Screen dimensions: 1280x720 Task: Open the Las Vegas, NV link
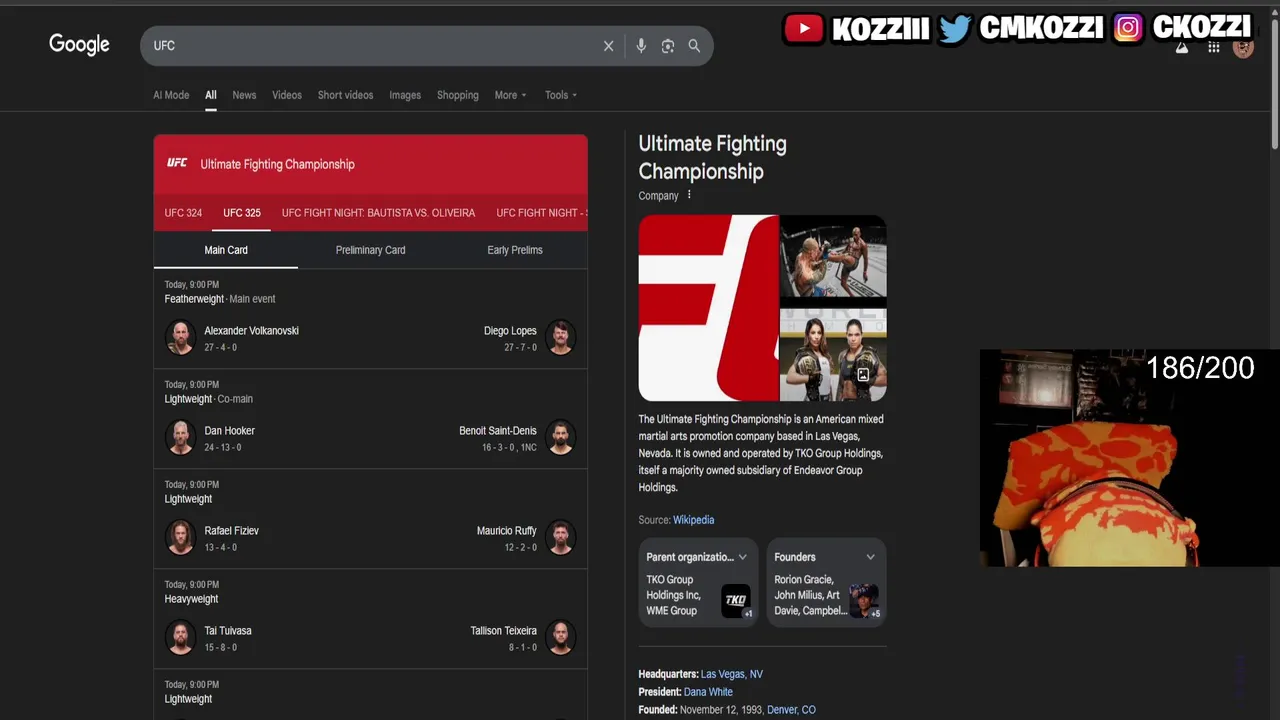point(732,674)
